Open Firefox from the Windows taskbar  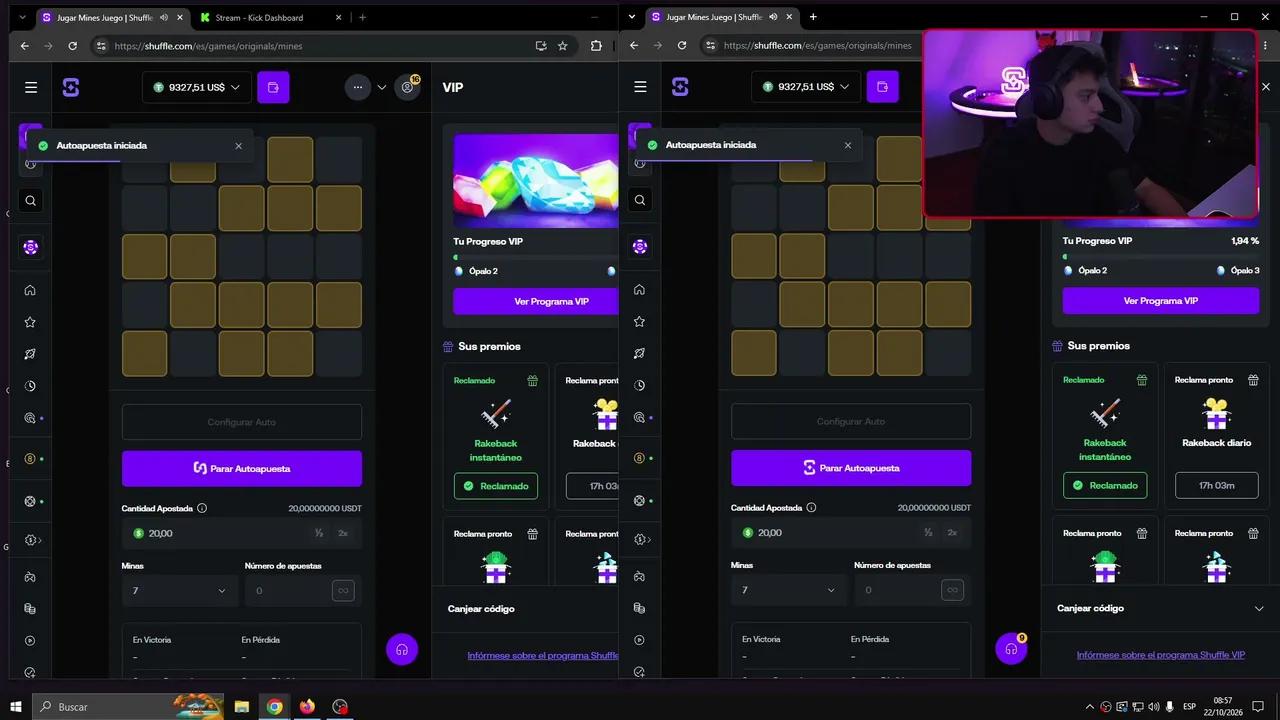[307, 707]
